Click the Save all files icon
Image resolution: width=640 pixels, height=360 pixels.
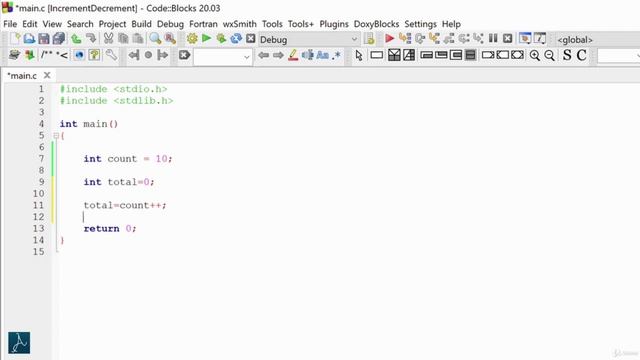pyautogui.click(x=59, y=39)
